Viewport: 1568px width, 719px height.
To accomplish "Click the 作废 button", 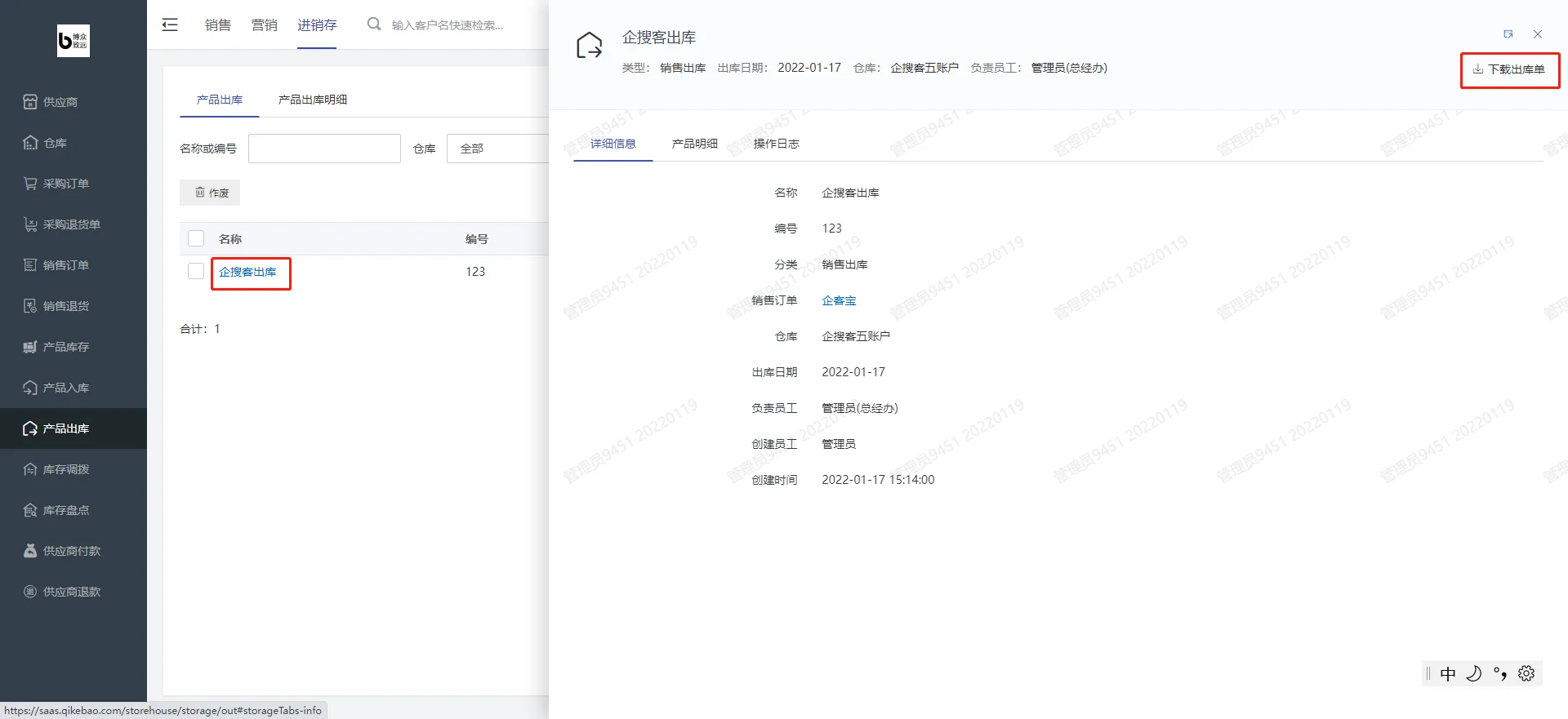I will coord(210,193).
